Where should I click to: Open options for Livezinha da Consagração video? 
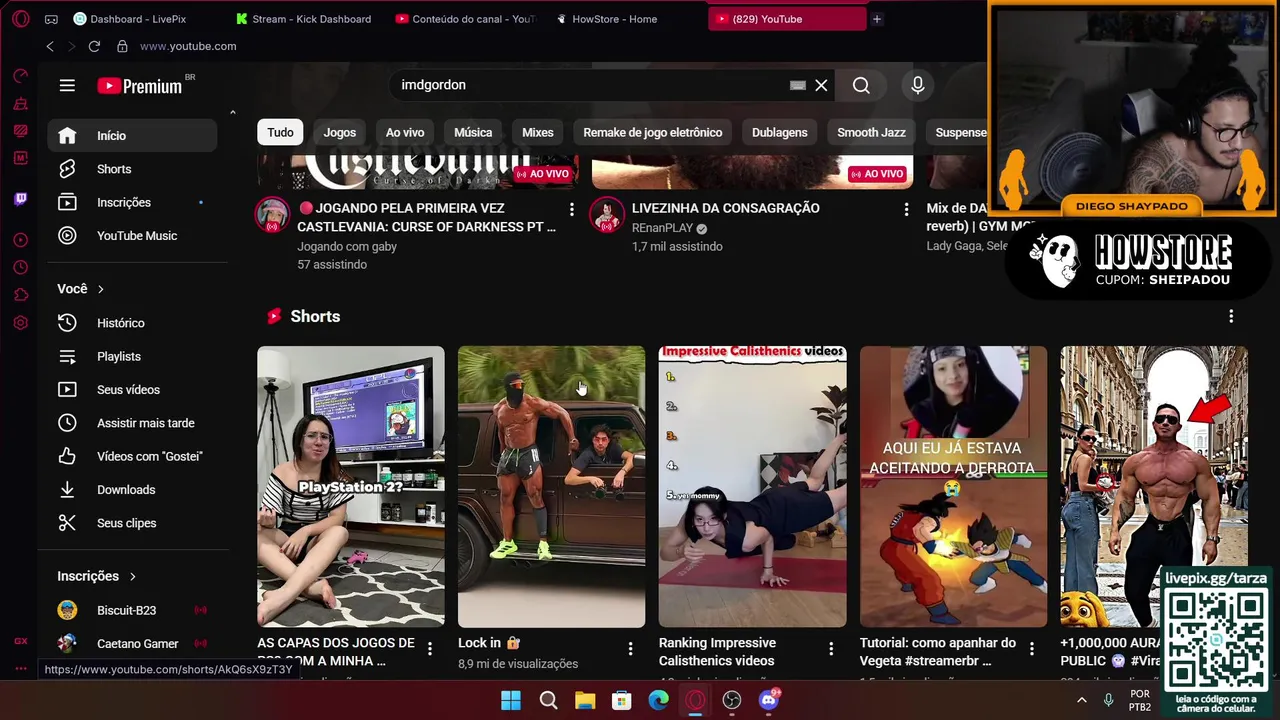click(x=906, y=209)
